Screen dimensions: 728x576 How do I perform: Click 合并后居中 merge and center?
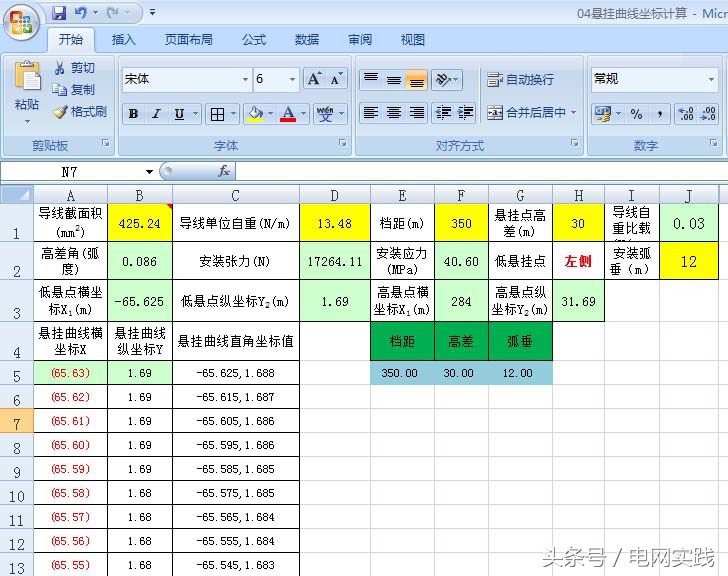pos(526,113)
